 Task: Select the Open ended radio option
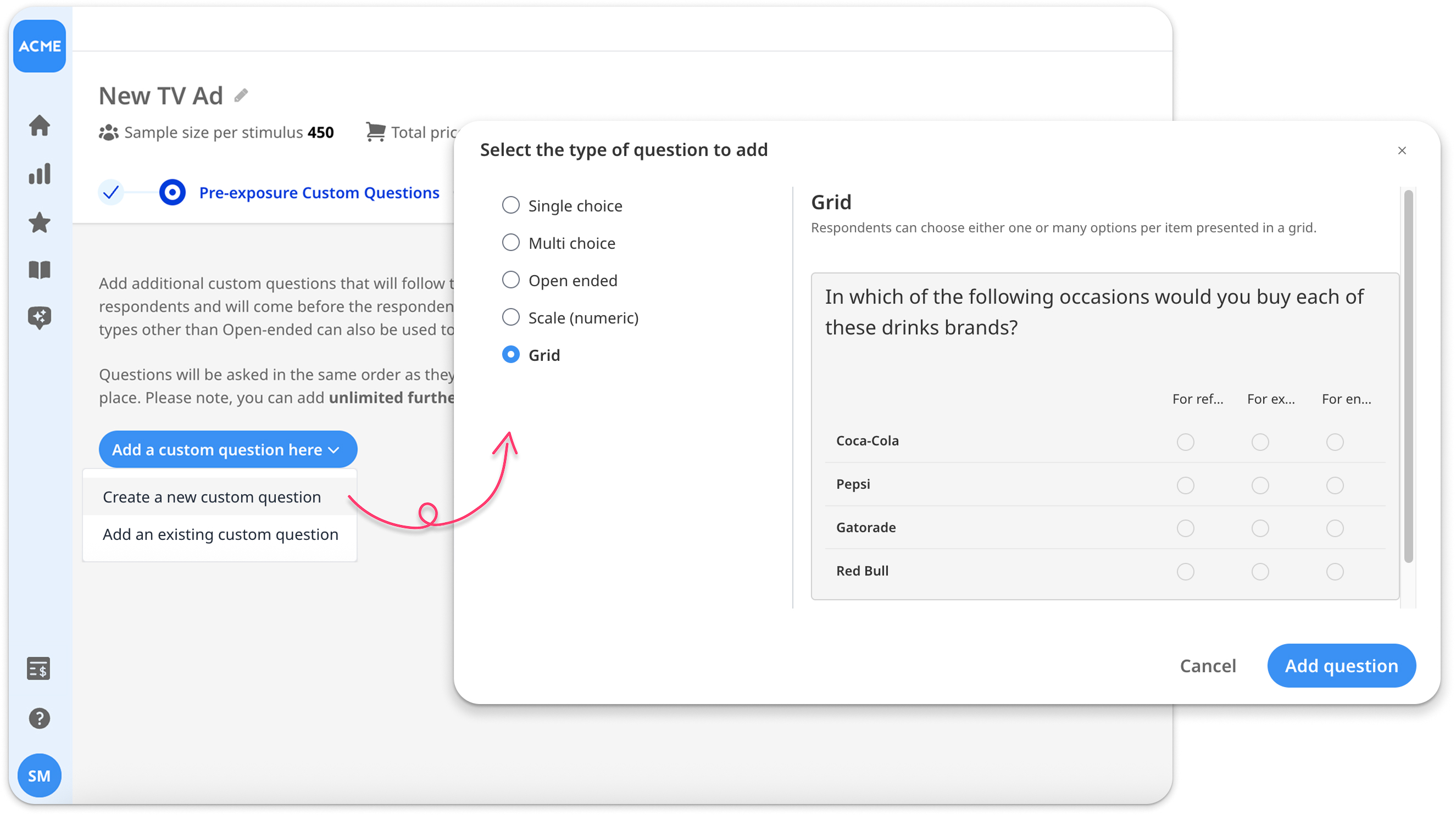[x=510, y=280]
